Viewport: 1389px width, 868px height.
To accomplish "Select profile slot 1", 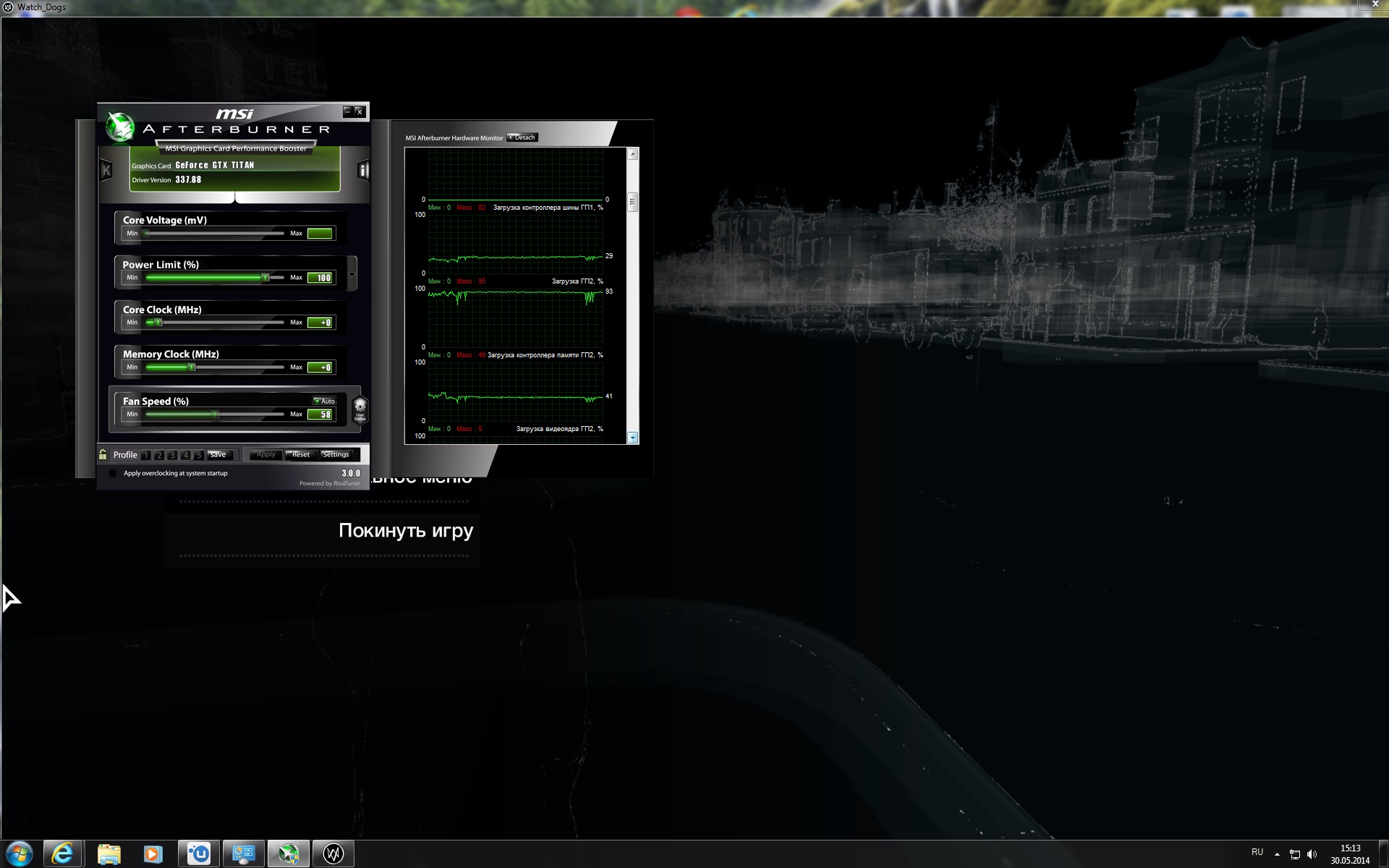I will [146, 455].
